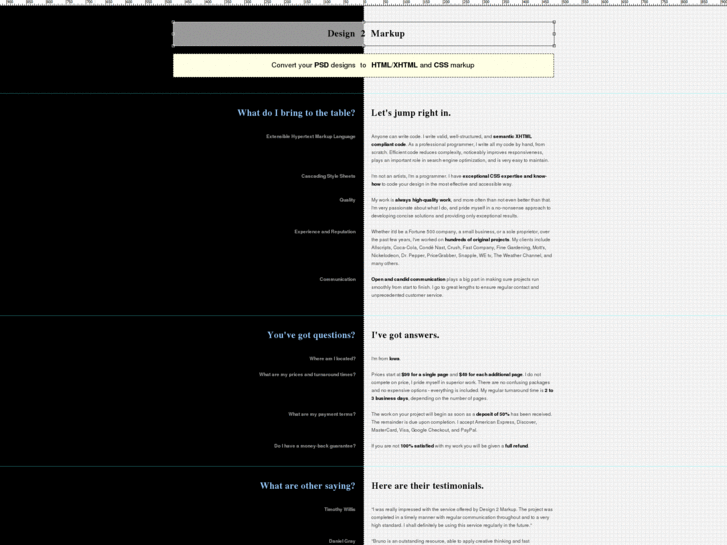This screenshot has width=727, height=545.
Task: Select 'Do I have a money-back guarantee?'
Action: [315, 446]
